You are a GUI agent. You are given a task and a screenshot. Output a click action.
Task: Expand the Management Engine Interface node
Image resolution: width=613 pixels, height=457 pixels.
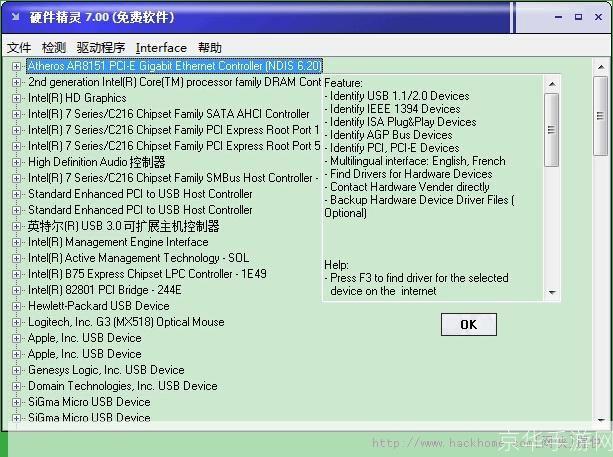click(16, 242)
